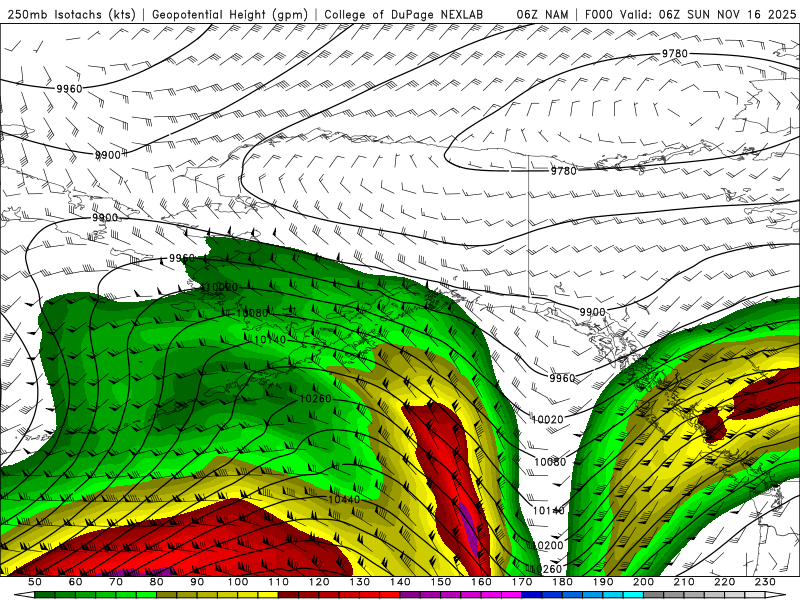Click the 90 knot value on the color scale
The width and height of the screenshot is (800, 600).
click(197, 582)
